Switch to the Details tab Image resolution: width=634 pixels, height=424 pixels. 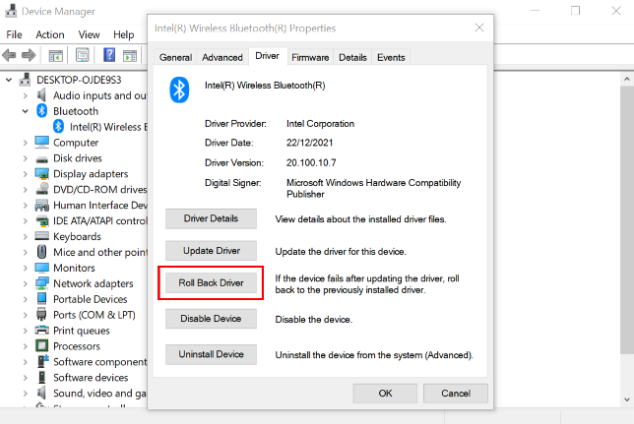tap(353, 57)
